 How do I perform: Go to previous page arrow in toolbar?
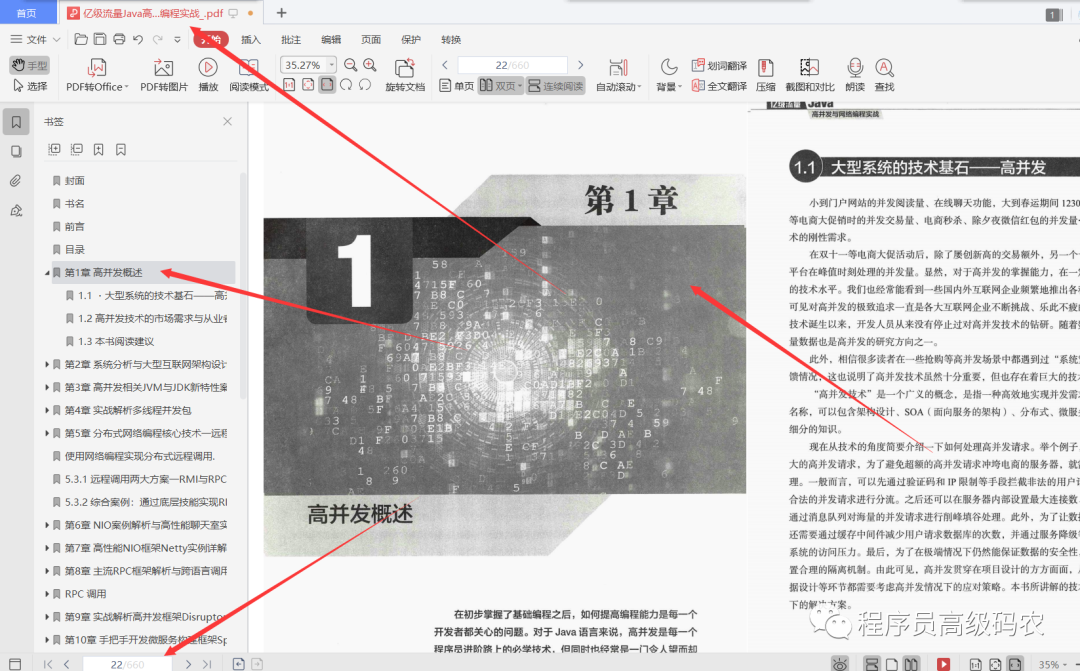click(445, 65)
